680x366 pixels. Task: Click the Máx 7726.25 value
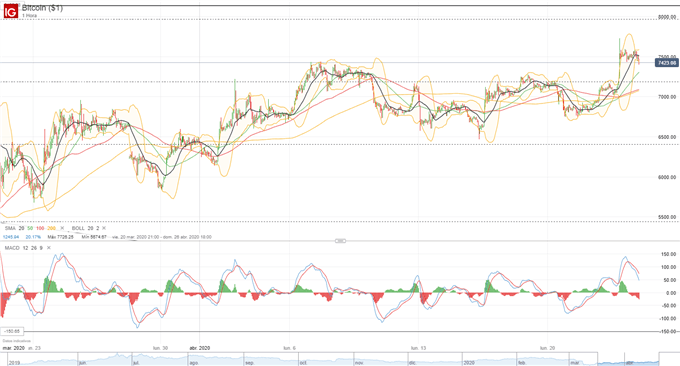[x=60, y=237]
